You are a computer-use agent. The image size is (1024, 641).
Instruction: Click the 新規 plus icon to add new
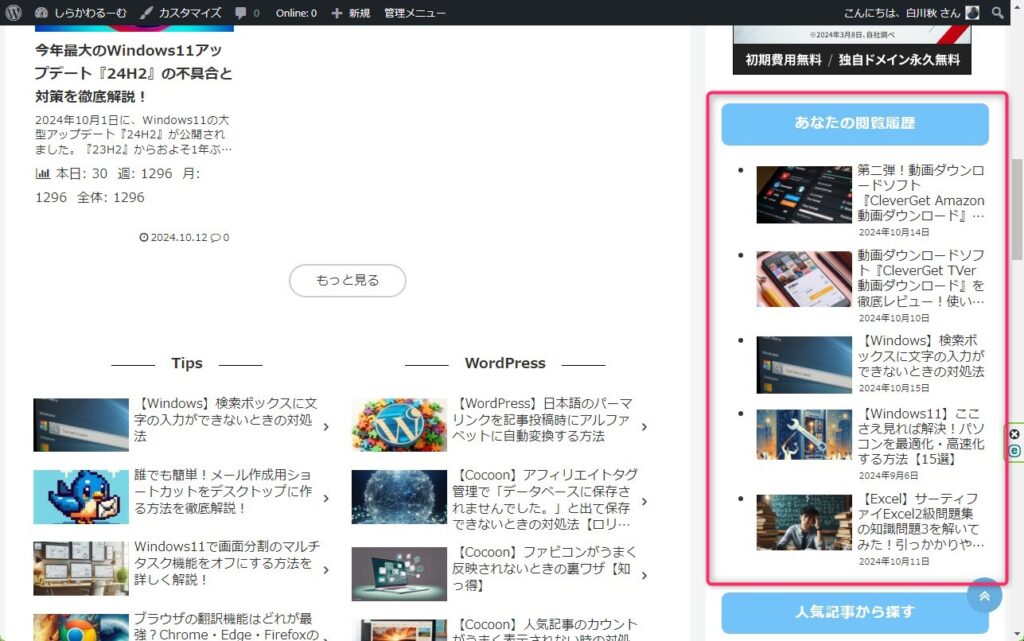click(337, 13)
